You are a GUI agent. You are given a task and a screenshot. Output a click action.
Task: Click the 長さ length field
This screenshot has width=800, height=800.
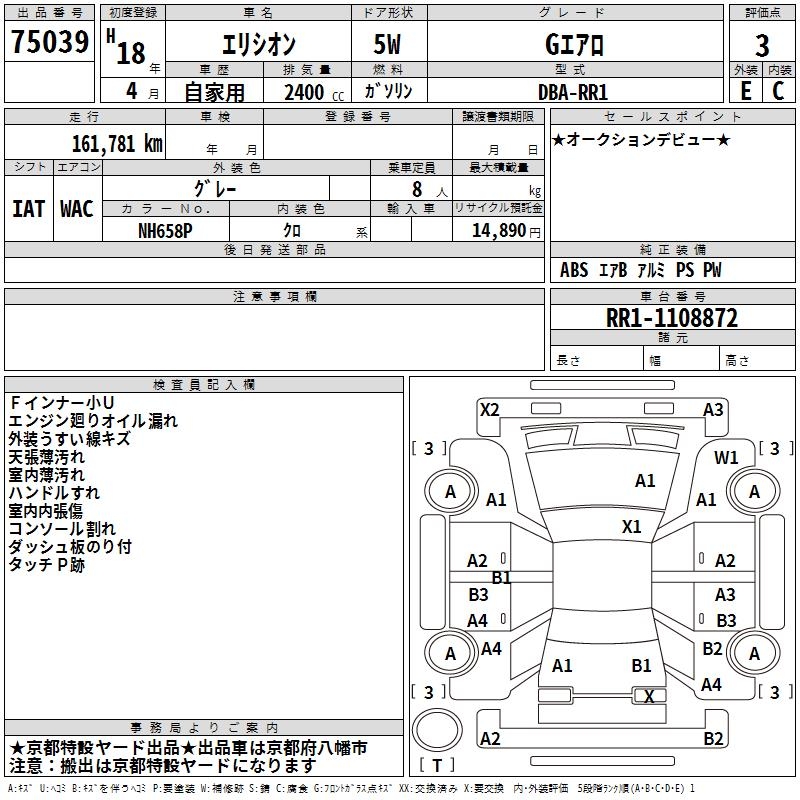[x=596, y=359]
